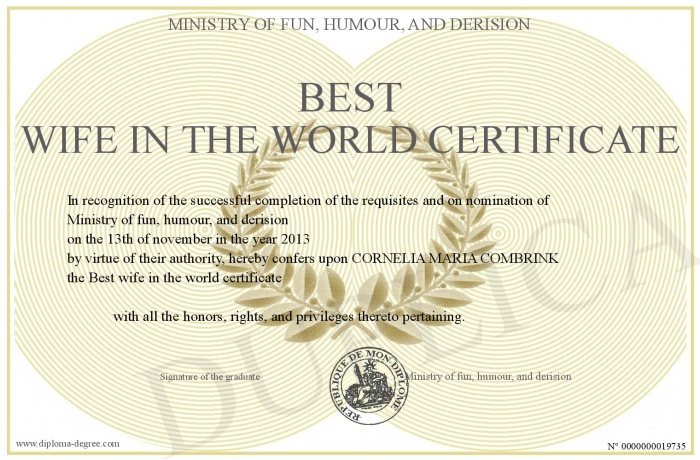This screenshot has height=460, width=700.
Task: Select 'the Best wife in the world certificate' line
Action: tap(175, 277)
